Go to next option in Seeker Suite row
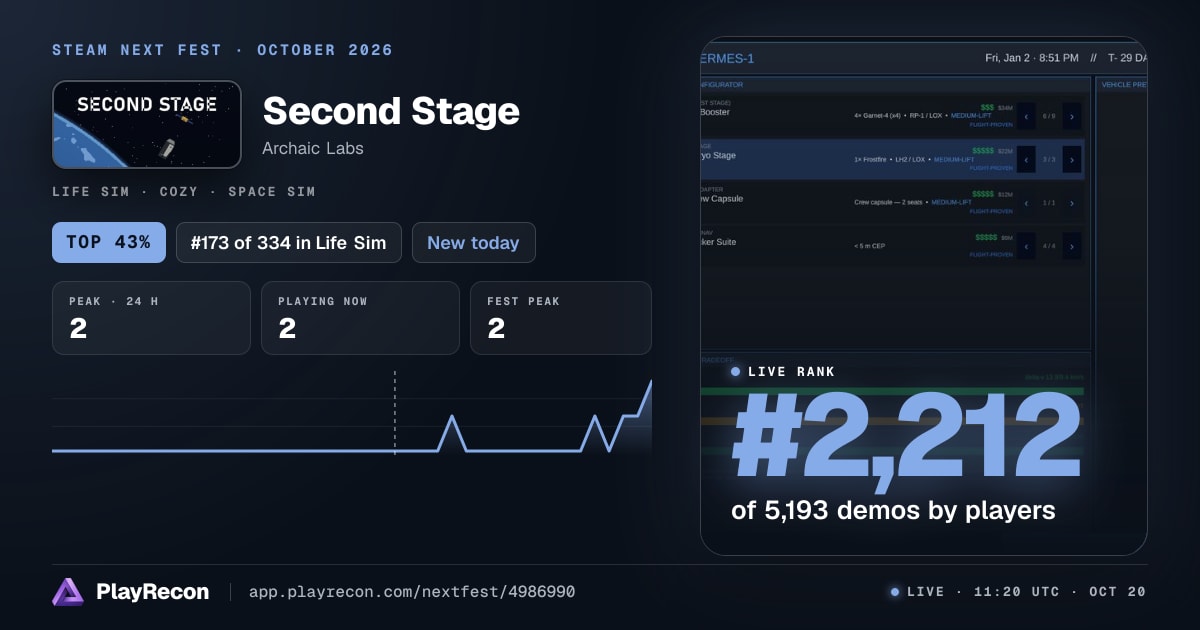 click(x=1072, y=246)
